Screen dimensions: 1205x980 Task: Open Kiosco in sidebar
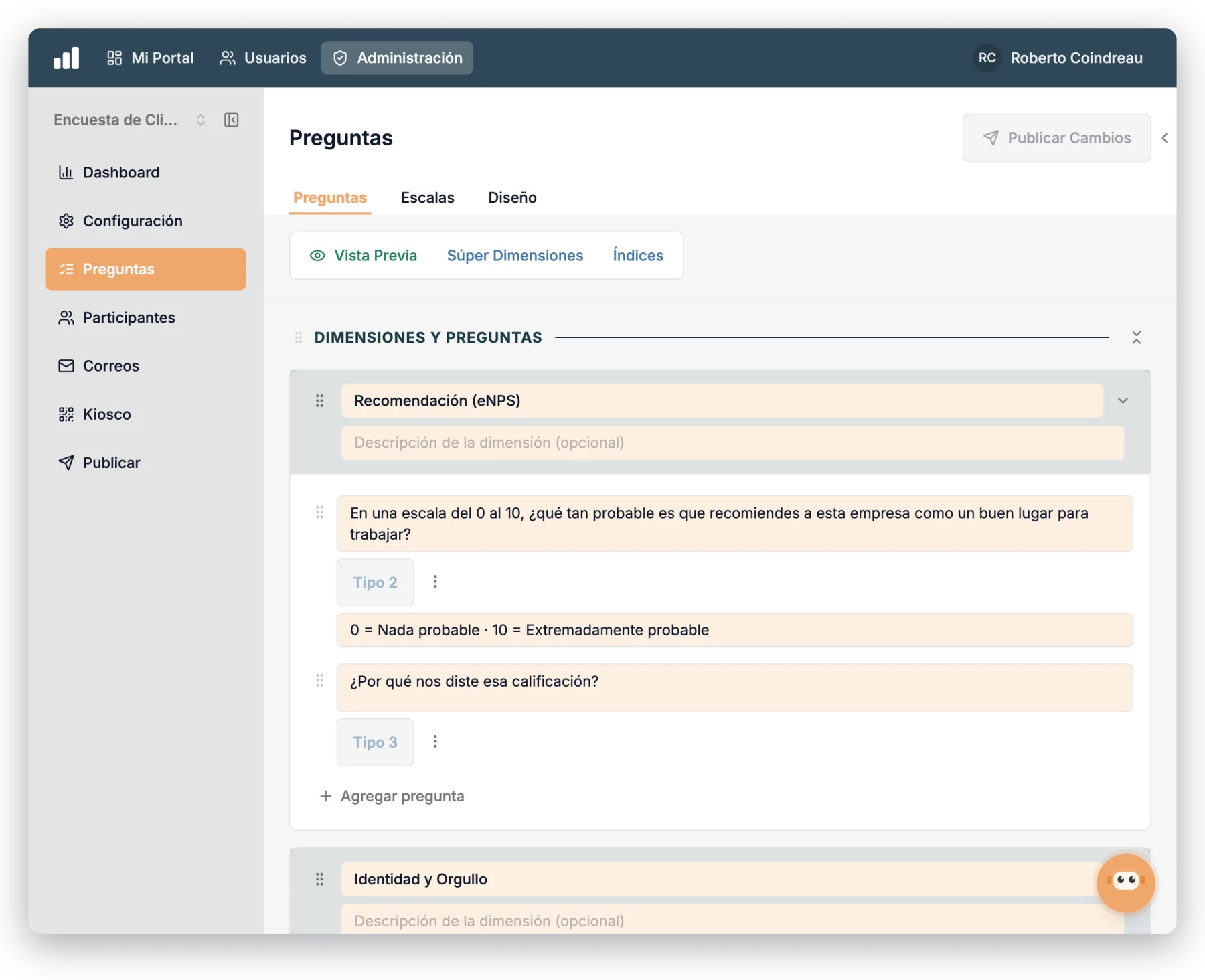pyautogui.click(x=145, y=414)
